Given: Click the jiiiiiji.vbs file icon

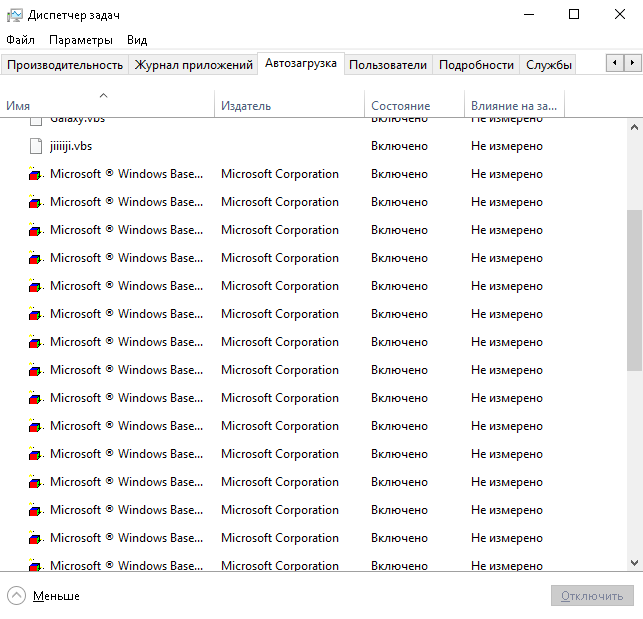Looking at the screenshot, I should click(x=36, y=146).
